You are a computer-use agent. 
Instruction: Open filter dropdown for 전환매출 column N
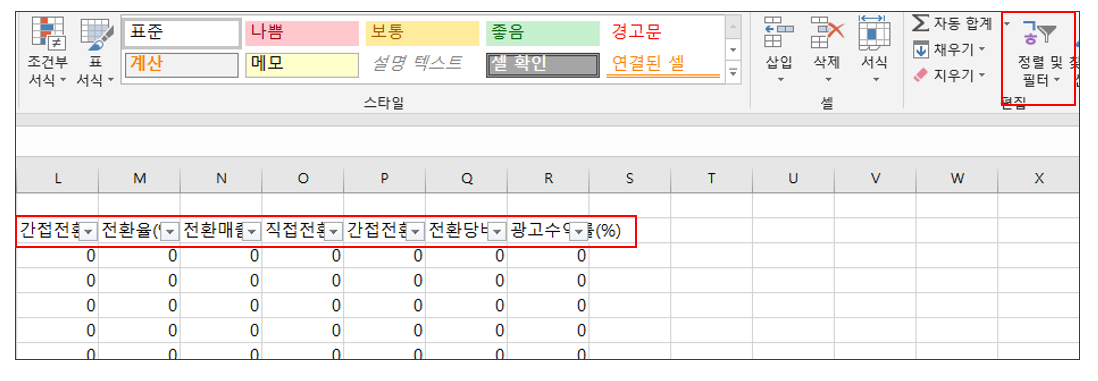(x=253, y=232)
